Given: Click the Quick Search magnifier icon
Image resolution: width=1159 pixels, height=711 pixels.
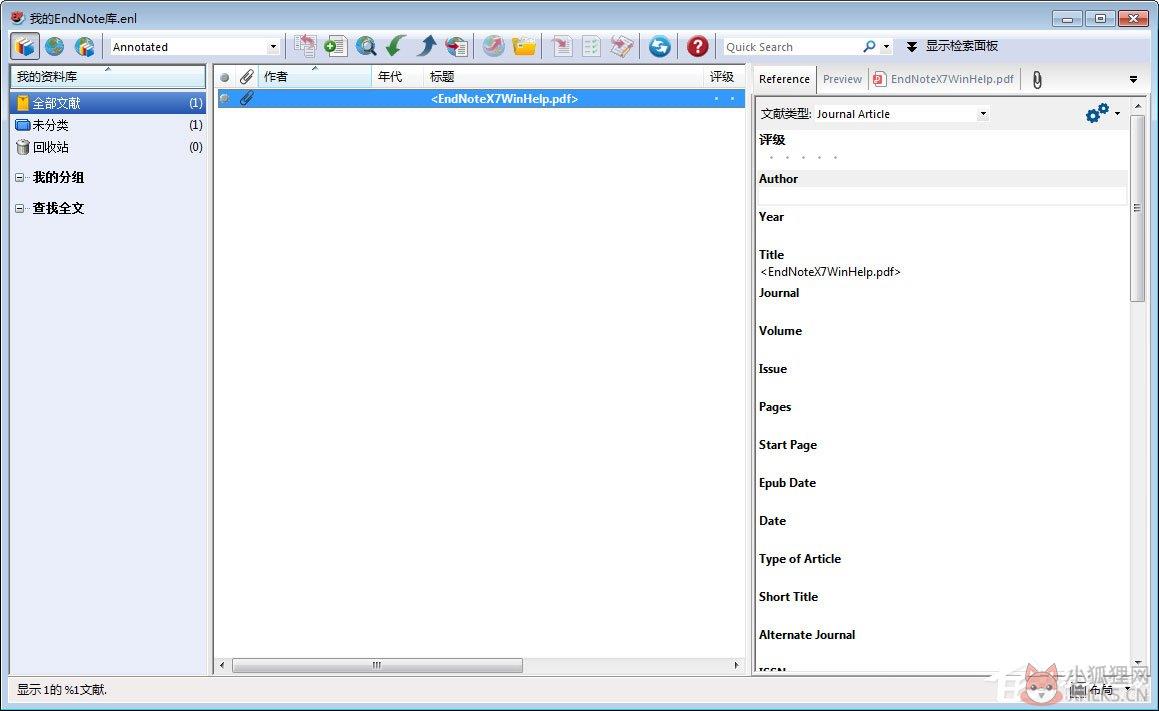Looking at the screenshot, I should tap(869, 47).
